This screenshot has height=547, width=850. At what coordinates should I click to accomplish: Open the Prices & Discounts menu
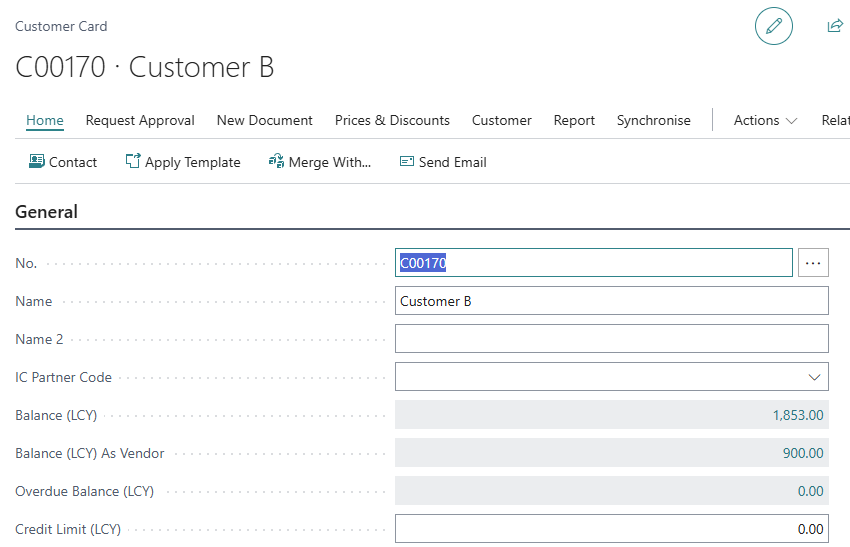392,120
